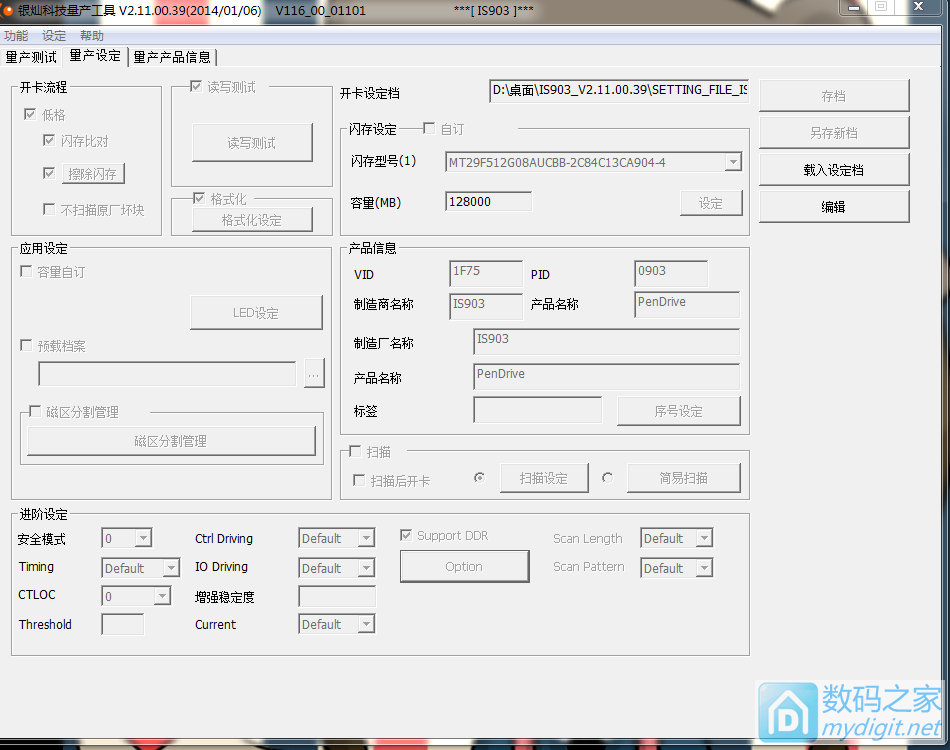Click the 简易扫描 button

[684, 478]
